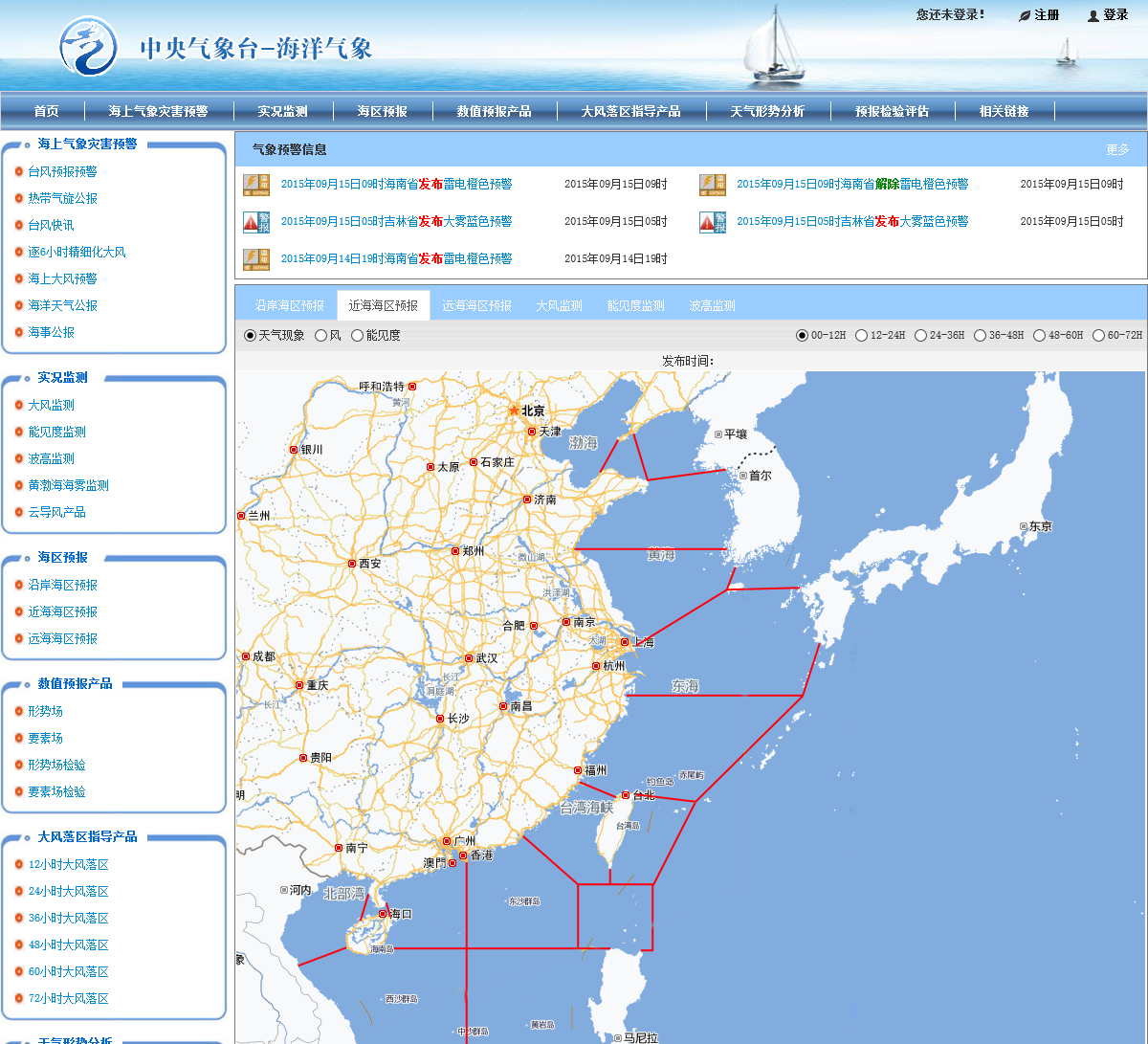Switch to the 波高监测 tab
1148x1044 pixels.
pyautogui.click(x=712, y=306)
